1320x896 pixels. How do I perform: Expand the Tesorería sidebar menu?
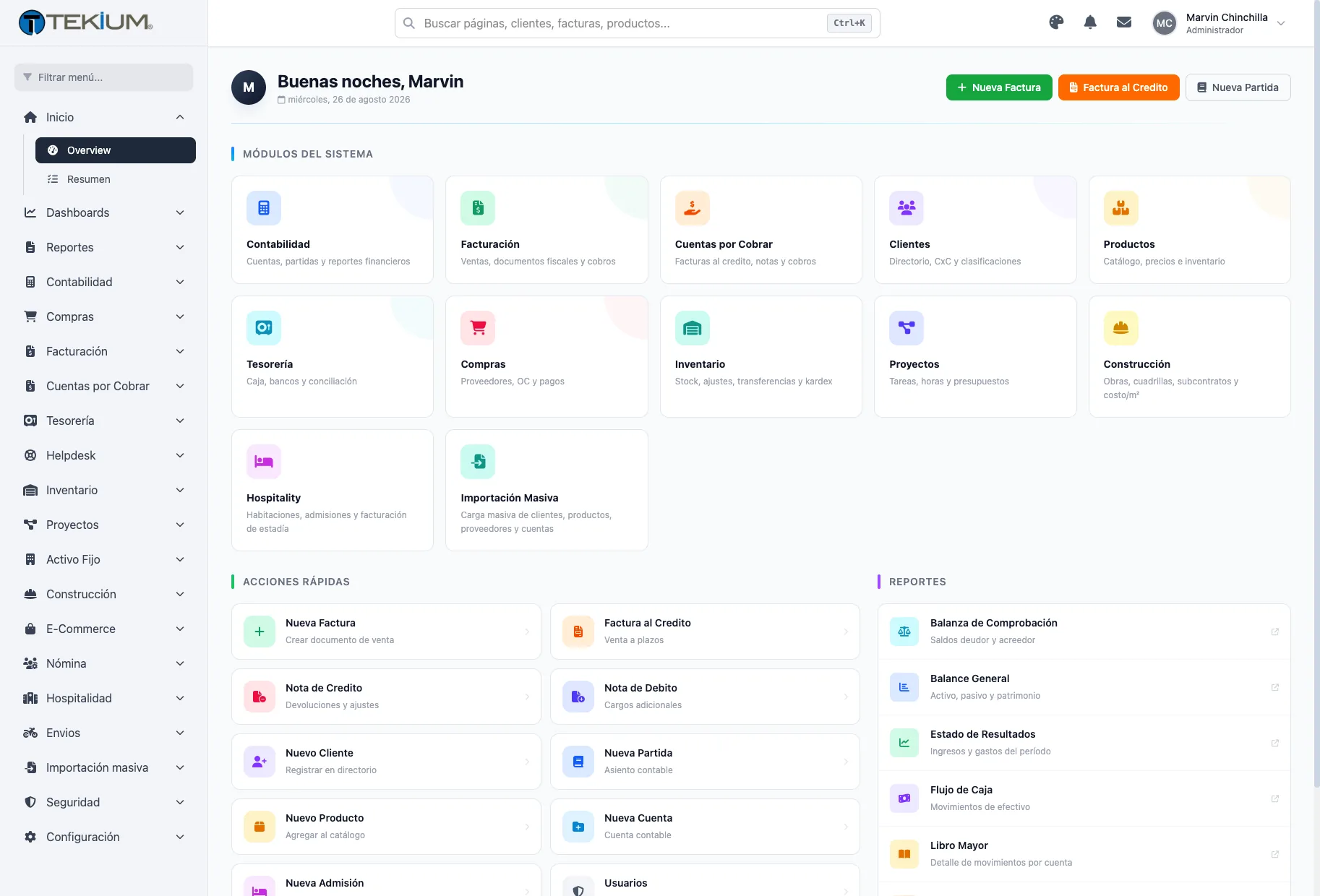pyautogui.click(x=104, y=421)
